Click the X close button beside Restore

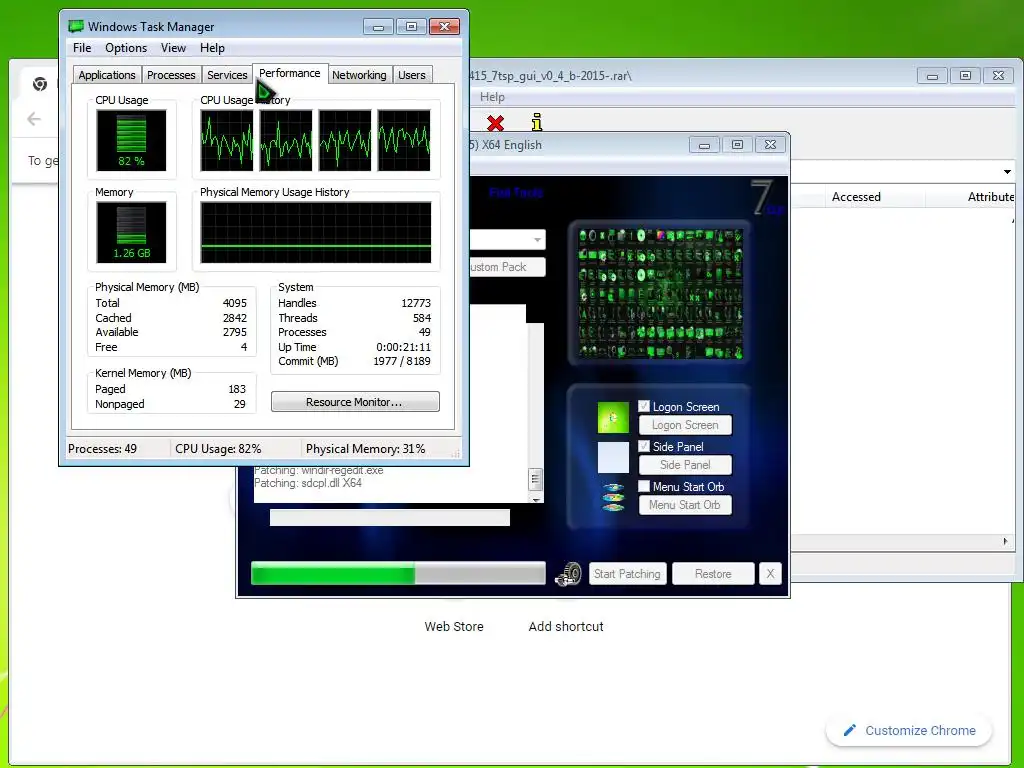pos(770,573)
